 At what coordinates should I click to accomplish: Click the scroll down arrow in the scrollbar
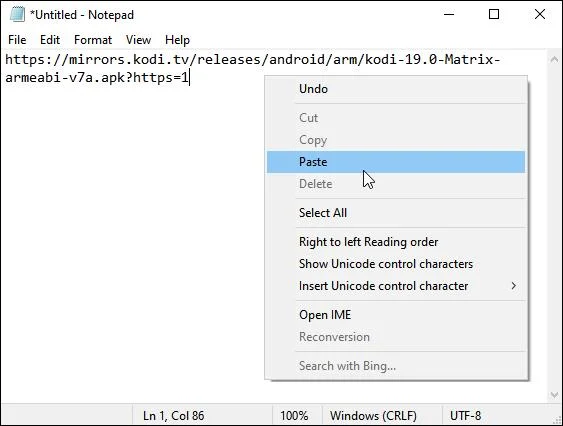pyautogui.click(x=554, y=395)
